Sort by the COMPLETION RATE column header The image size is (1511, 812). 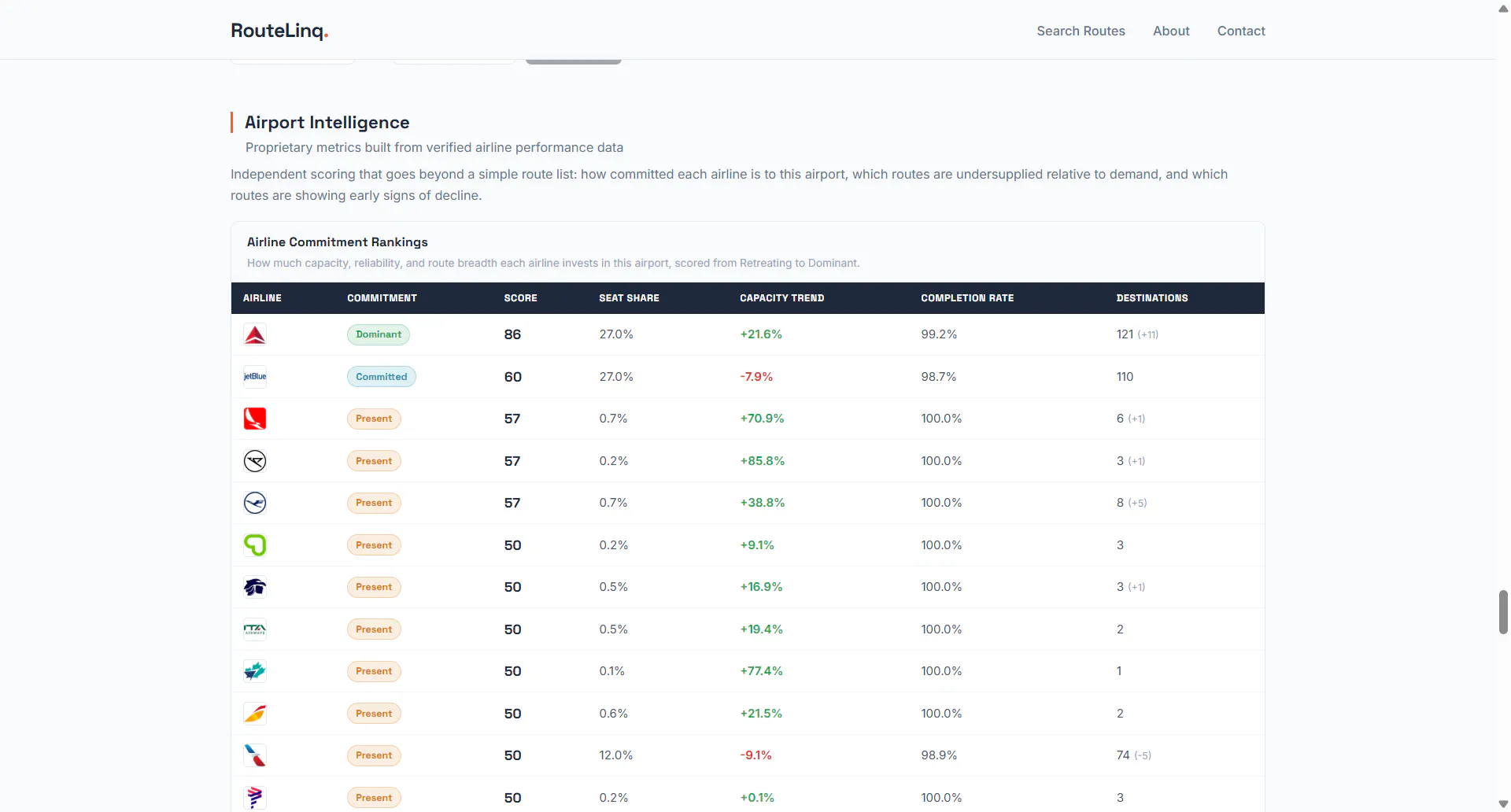click(x=967, y=298)
